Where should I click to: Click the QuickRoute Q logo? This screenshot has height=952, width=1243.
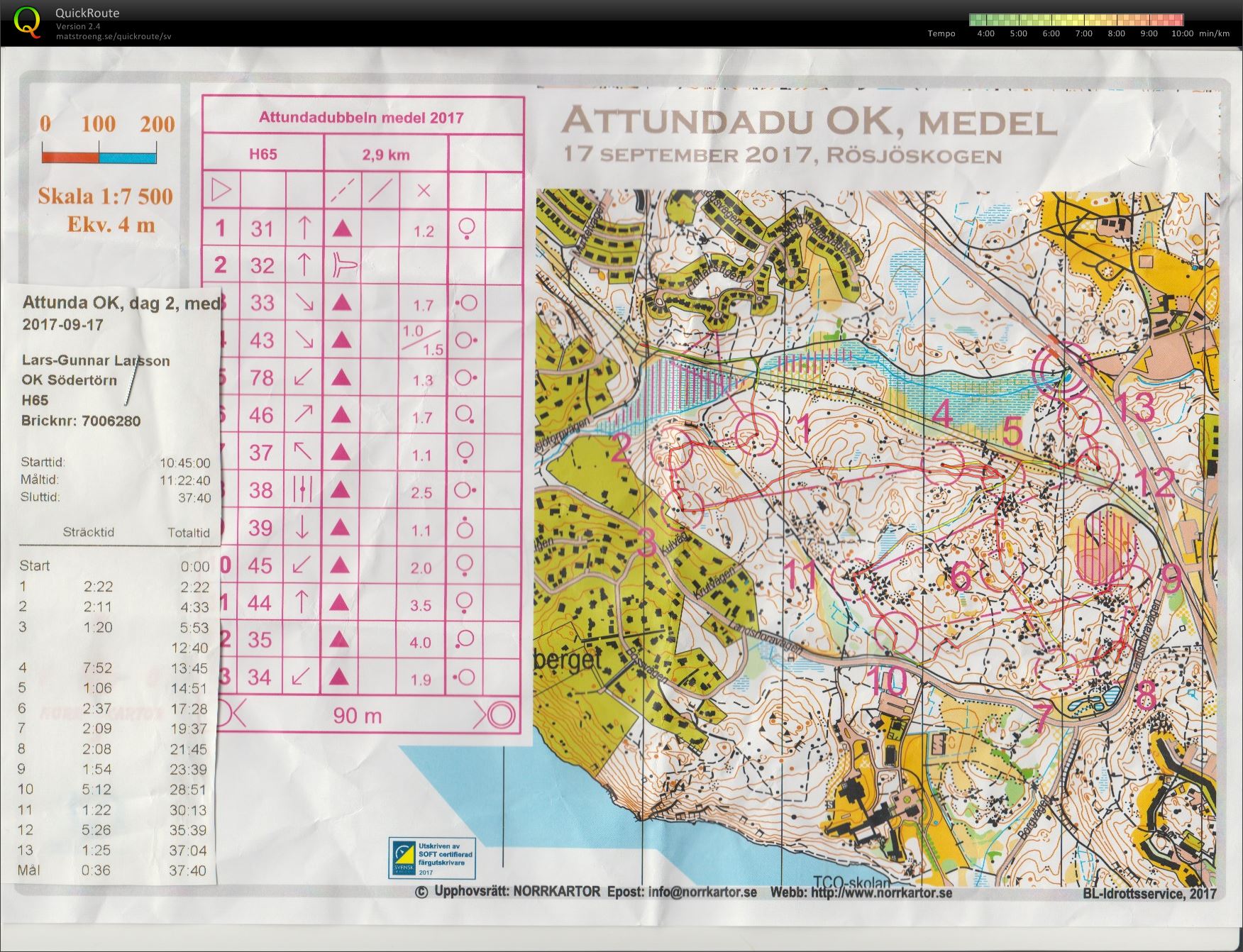(28, 21)
